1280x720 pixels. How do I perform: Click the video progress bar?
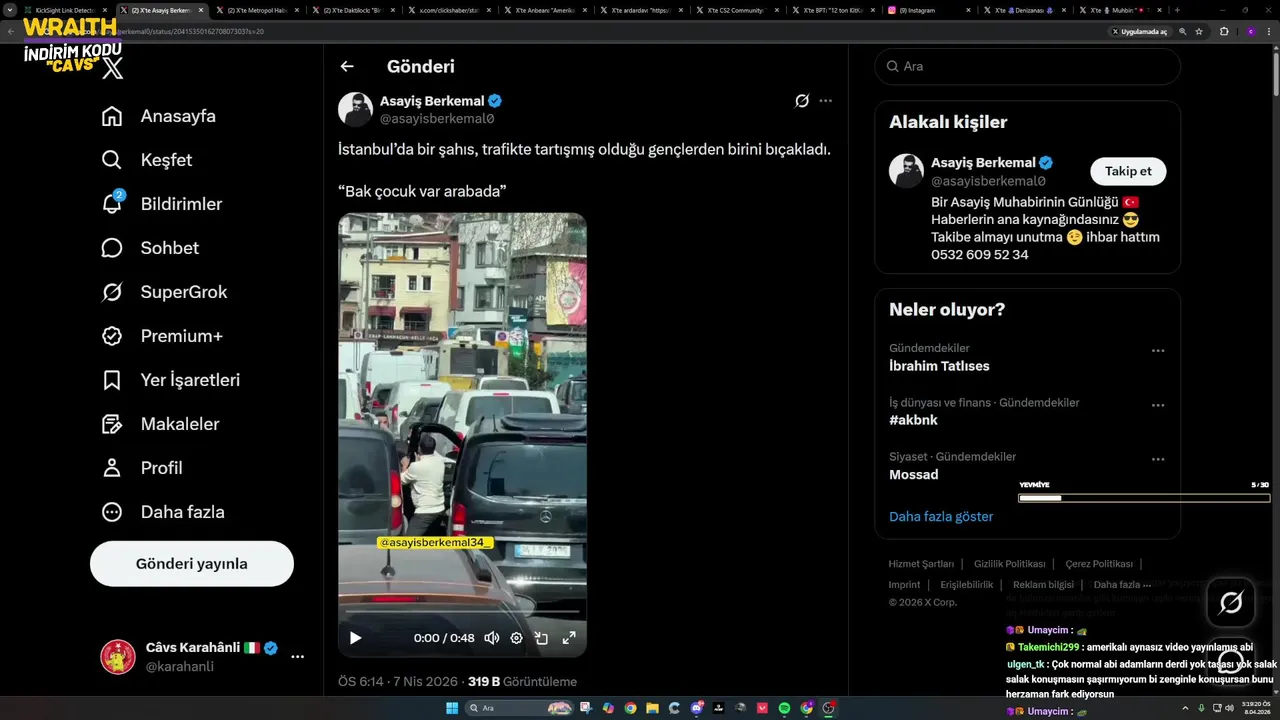tap(462, 611)
